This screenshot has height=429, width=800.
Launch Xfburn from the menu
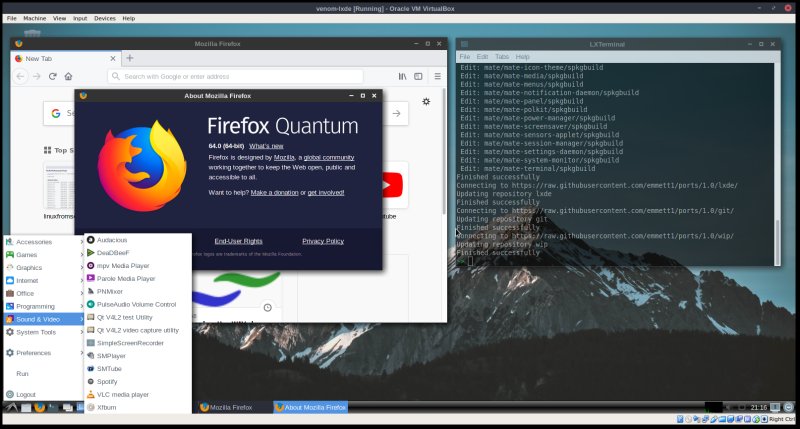pyautogui.click(x=138, y=408)
